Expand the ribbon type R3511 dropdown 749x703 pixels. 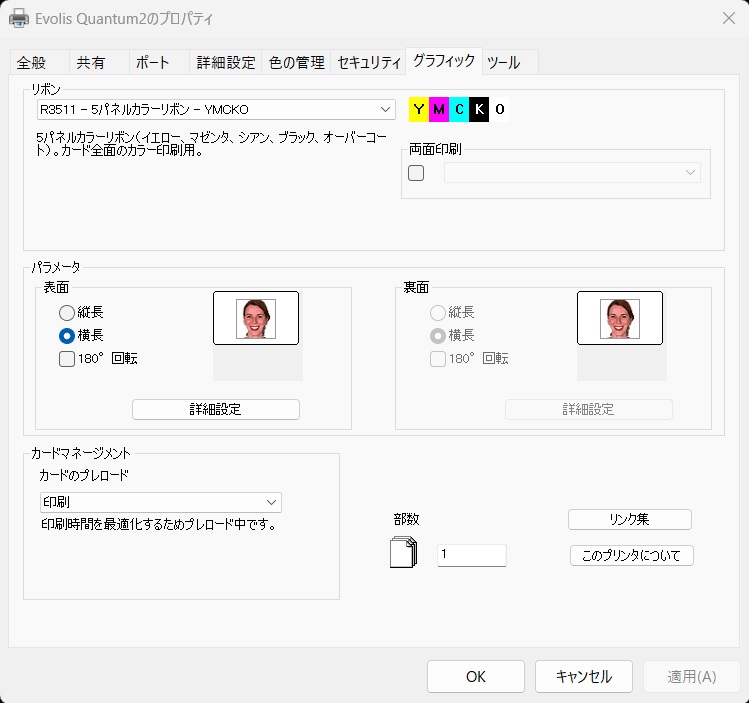pos(216,109)
